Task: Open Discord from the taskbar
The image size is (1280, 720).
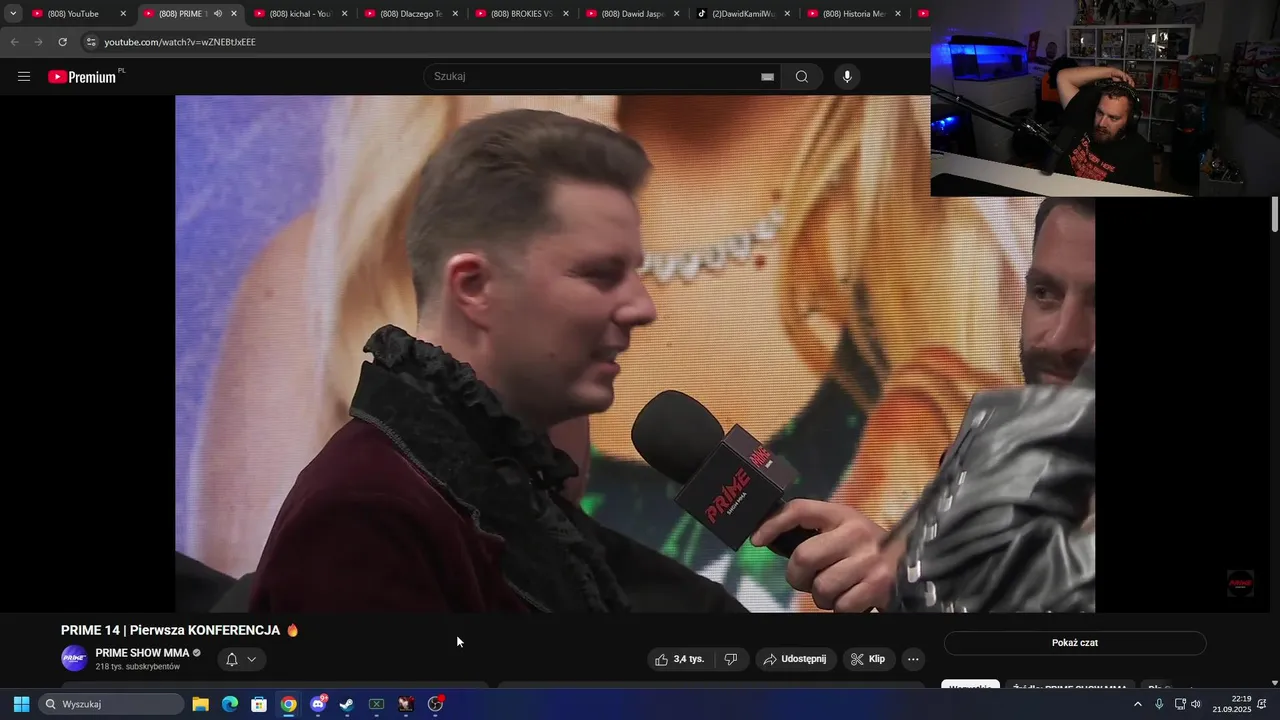Action: (318, 704)
